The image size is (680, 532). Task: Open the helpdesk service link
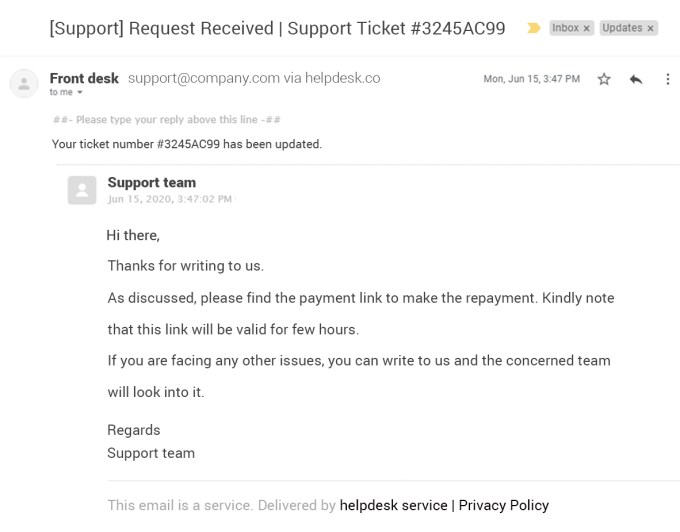pos(393,505)
